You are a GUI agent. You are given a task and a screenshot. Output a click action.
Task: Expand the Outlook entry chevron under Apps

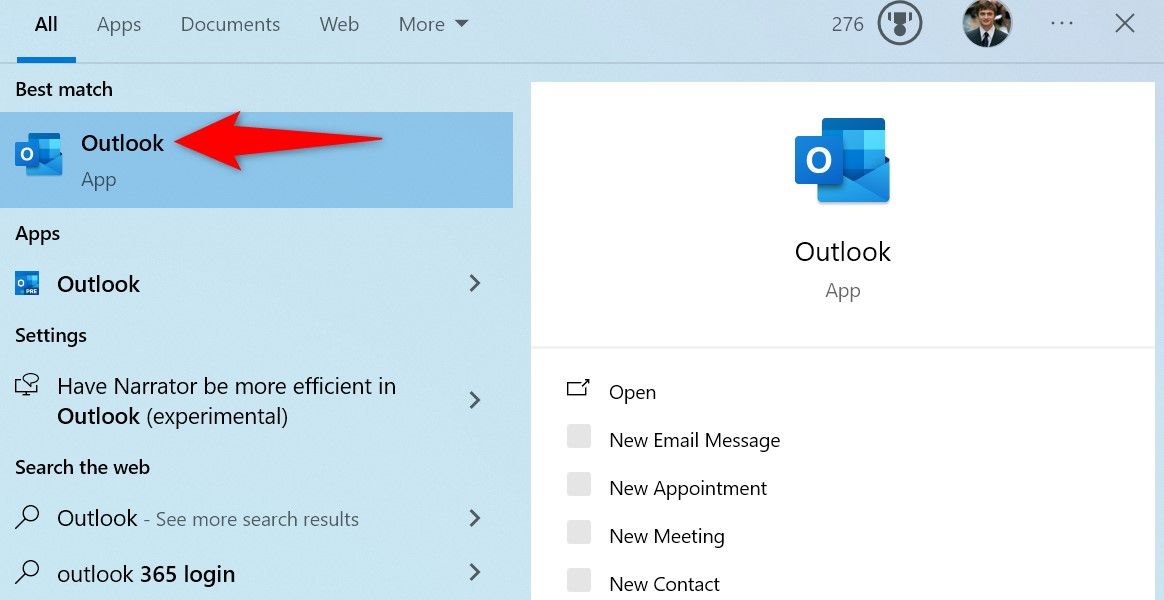474,284
